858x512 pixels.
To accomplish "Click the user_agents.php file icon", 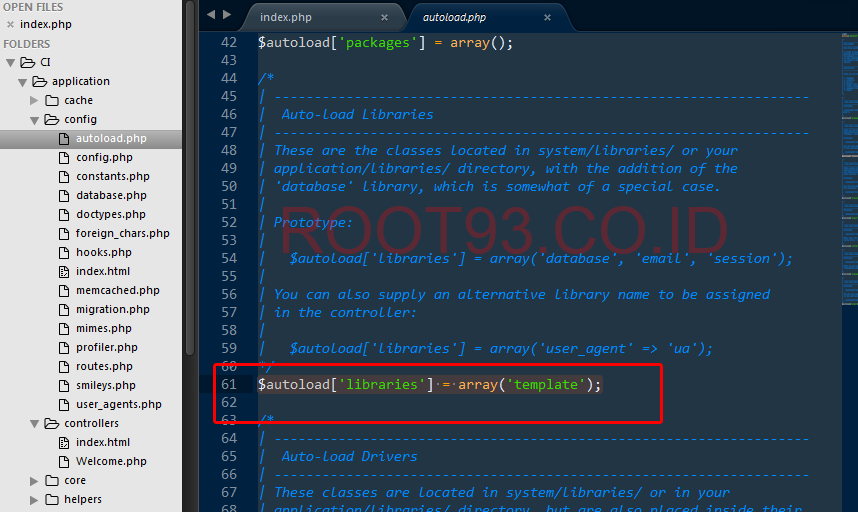I will [64, 405].
